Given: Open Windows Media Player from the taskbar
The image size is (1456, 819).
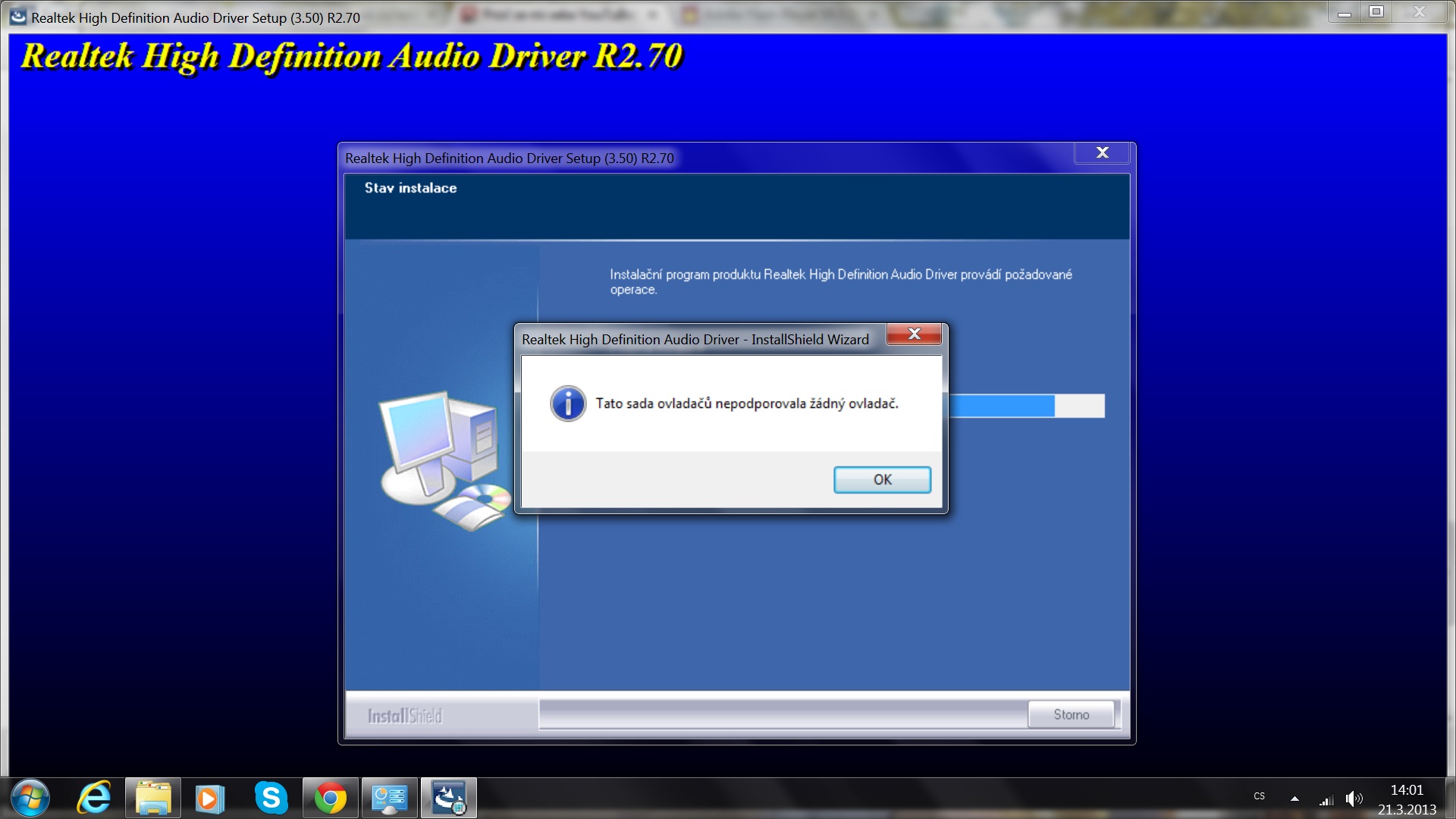Looking at the screenshot, I should pyautogui.click(x=209, y=798).
